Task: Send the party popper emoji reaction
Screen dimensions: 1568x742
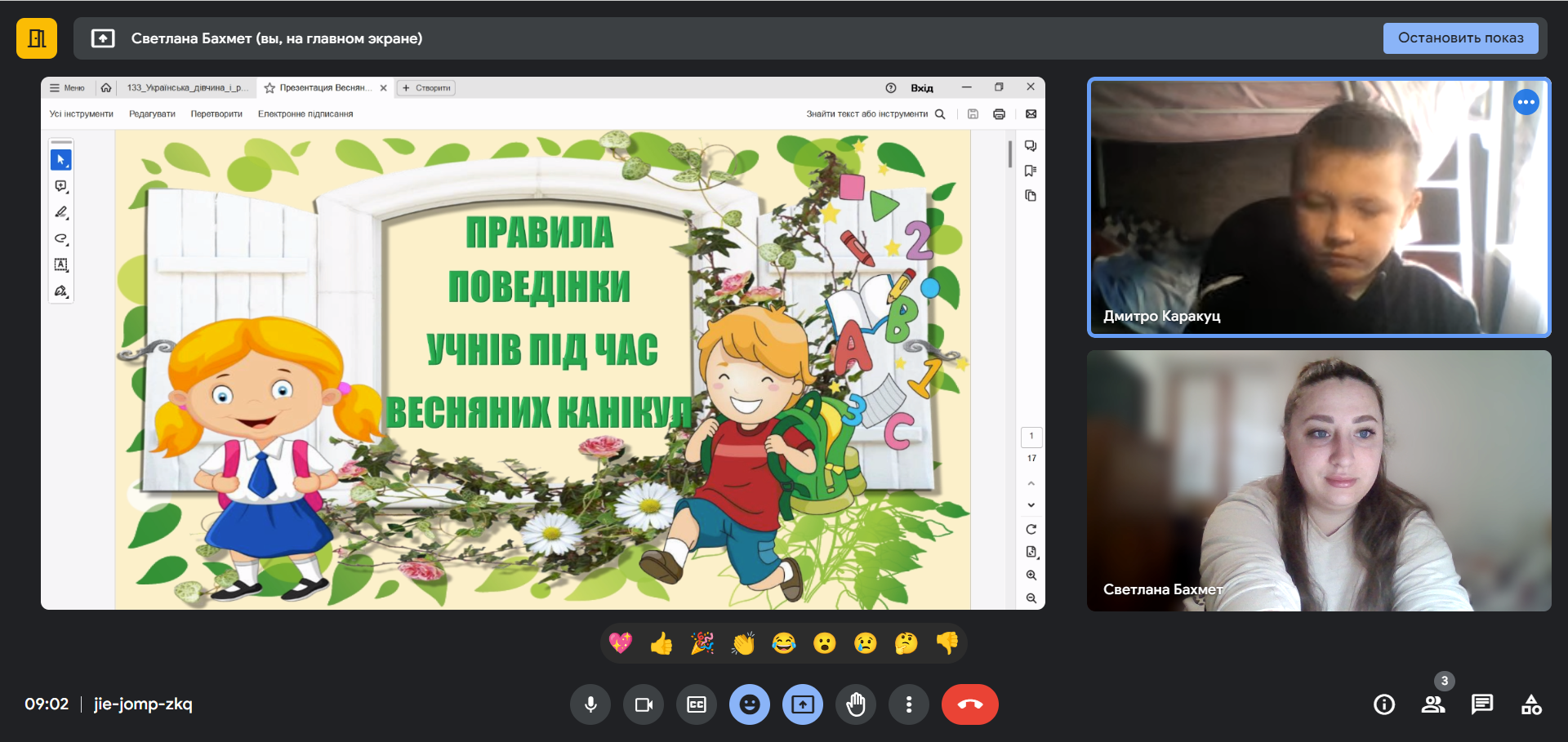Action: point(702,644)
